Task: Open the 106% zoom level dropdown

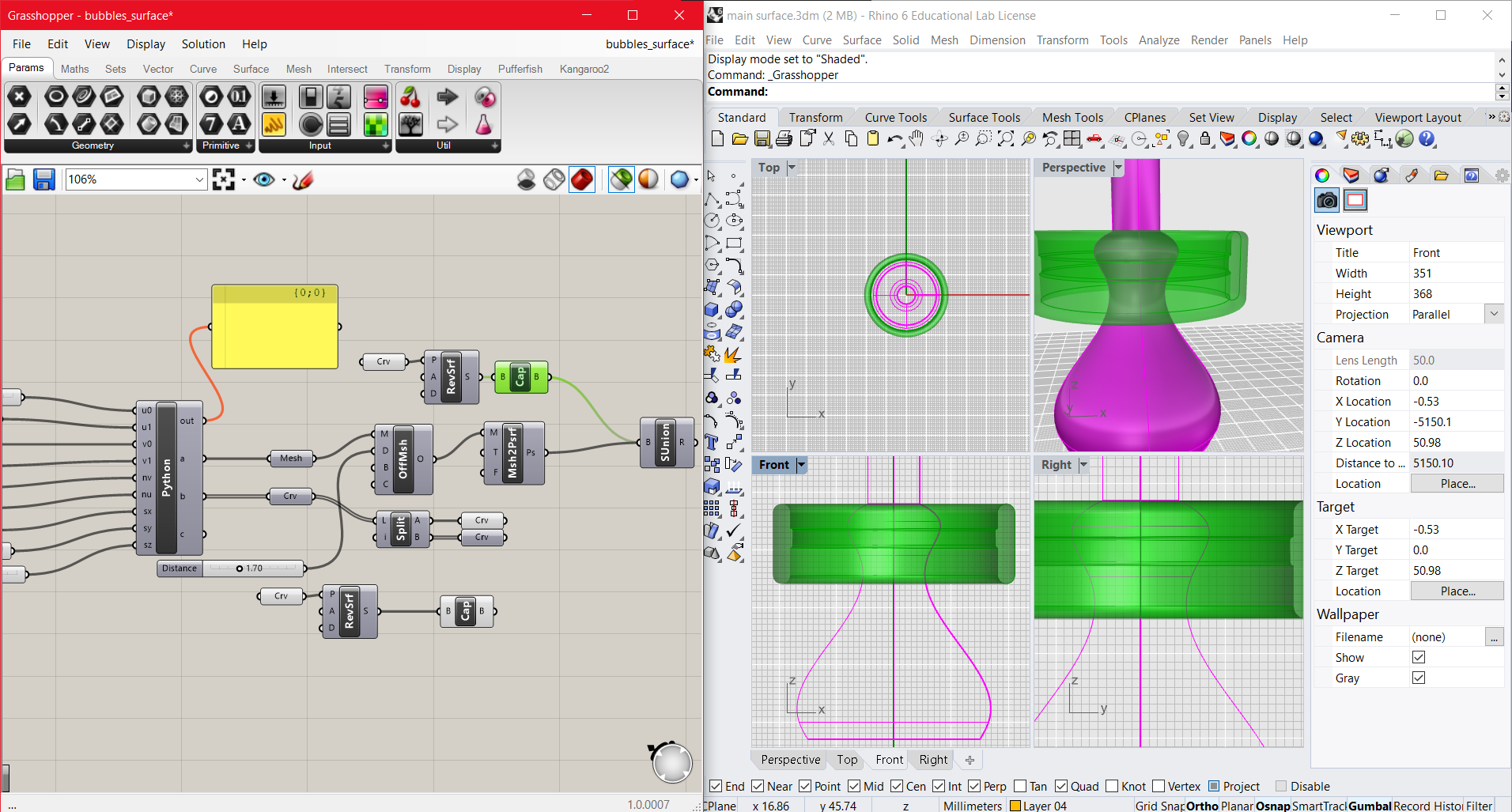Action: tap(199, 179)
